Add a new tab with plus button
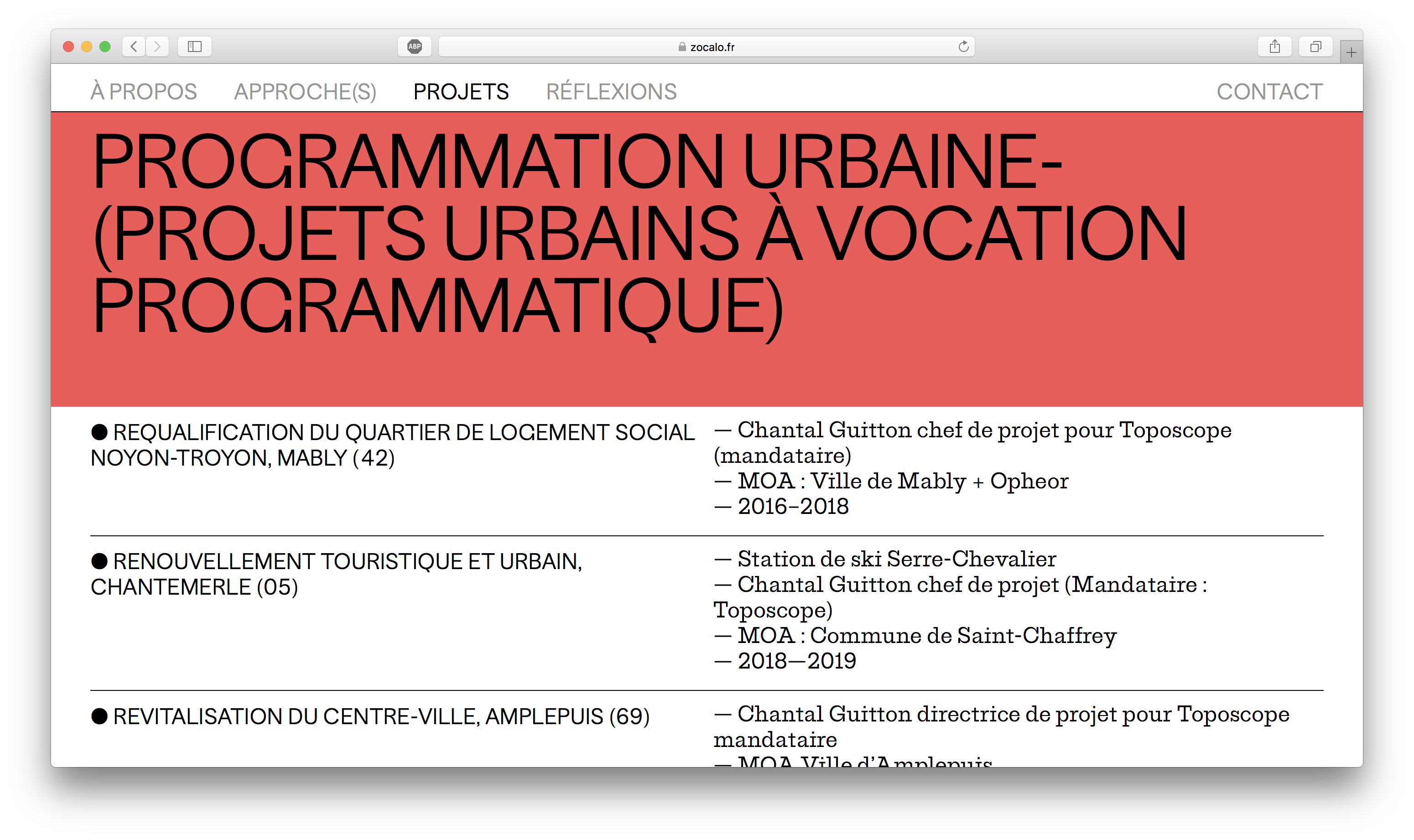 tap(1351, 52)
